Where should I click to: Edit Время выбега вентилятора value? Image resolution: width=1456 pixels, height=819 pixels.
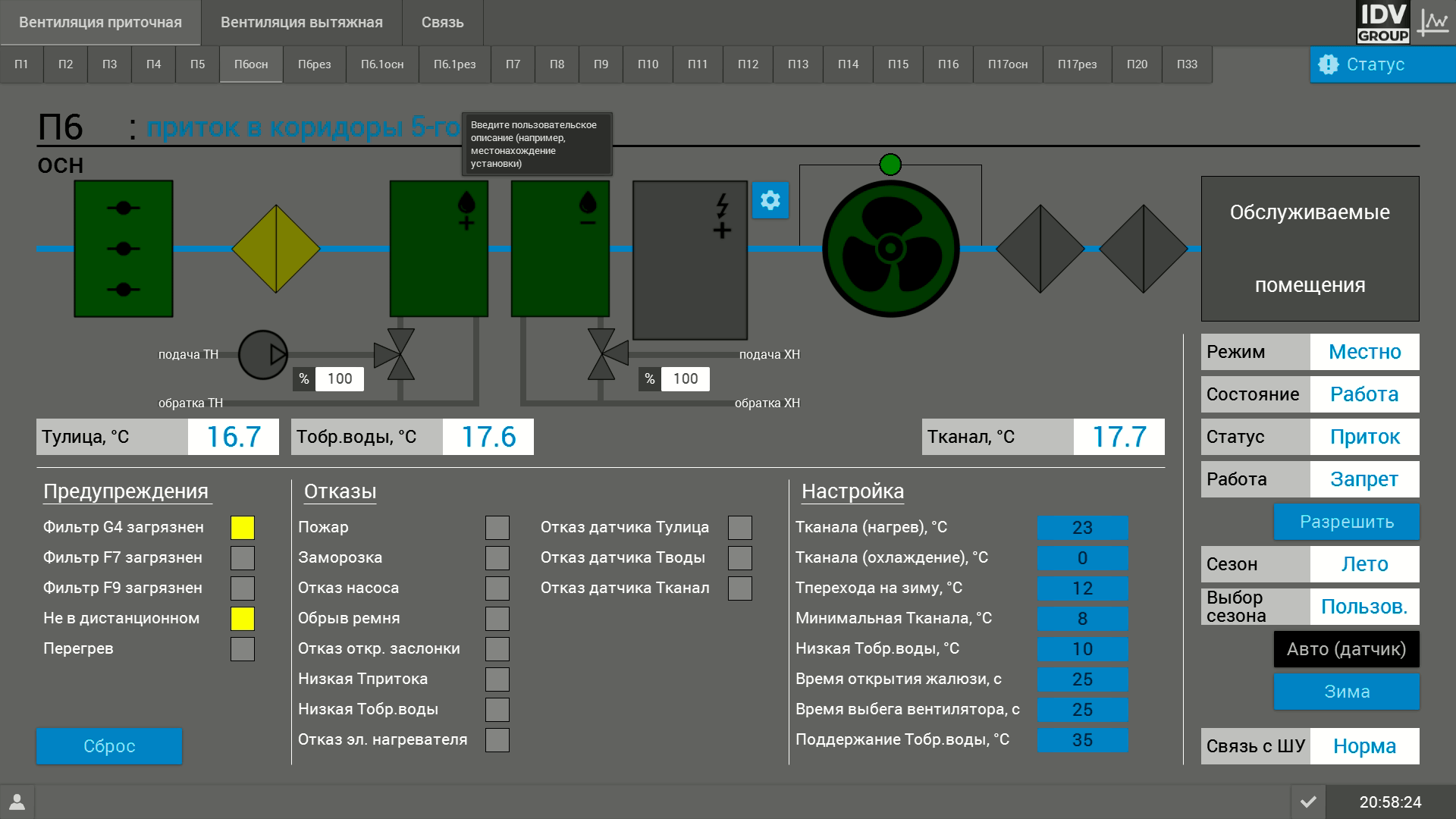pos(1083,710)
